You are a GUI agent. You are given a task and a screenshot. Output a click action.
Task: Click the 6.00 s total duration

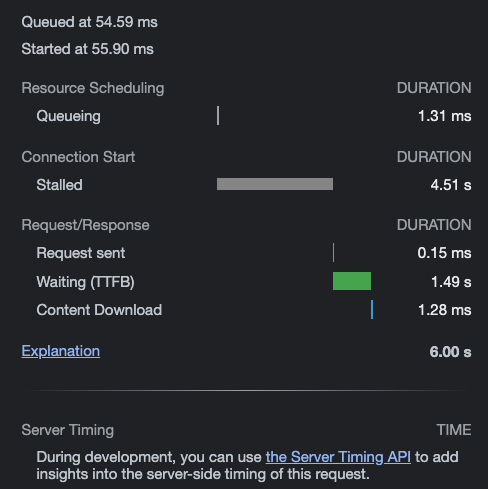coord(450,352)
